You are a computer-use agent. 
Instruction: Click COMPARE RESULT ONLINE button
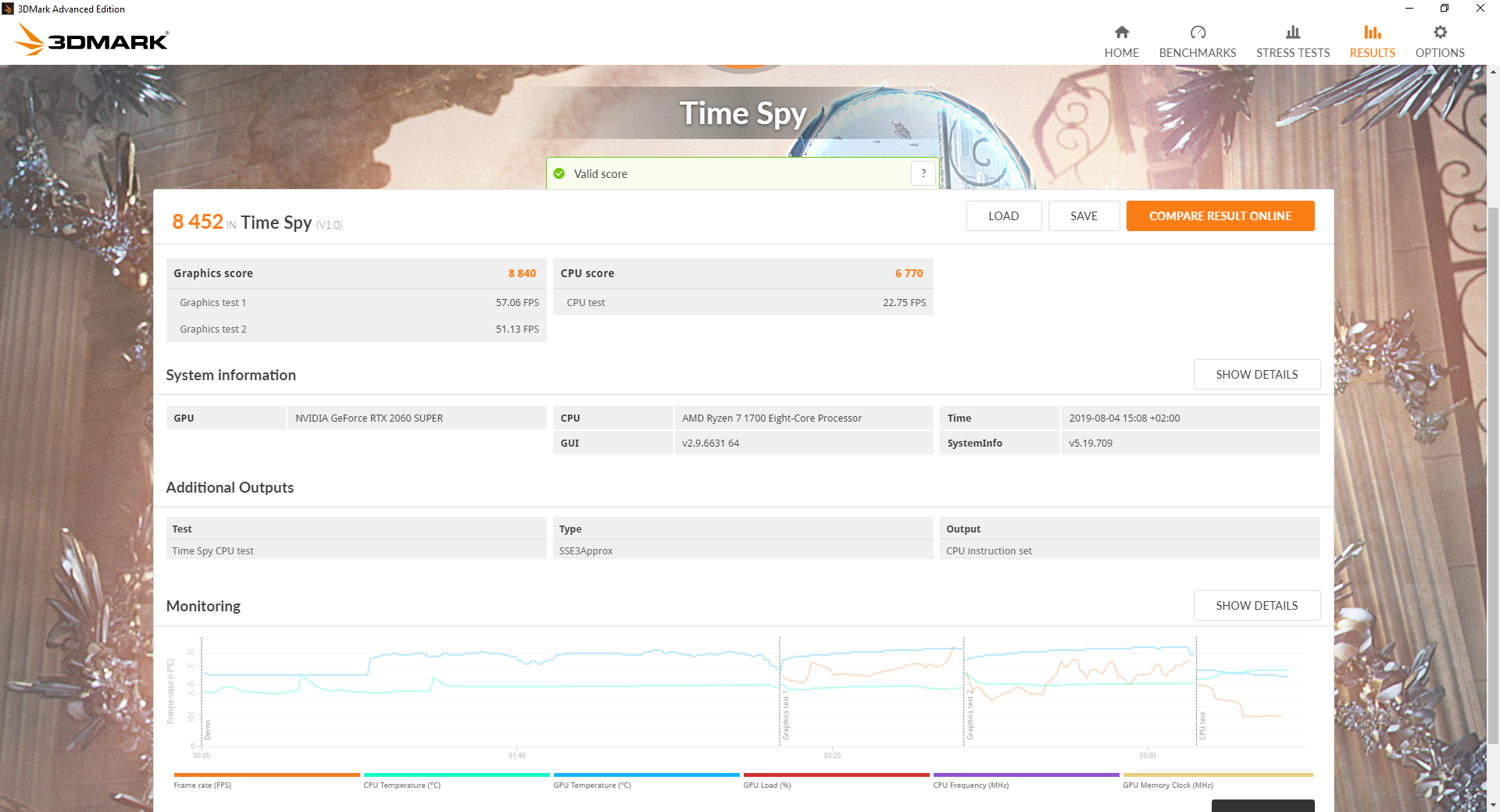click(x=1220, y=216)
